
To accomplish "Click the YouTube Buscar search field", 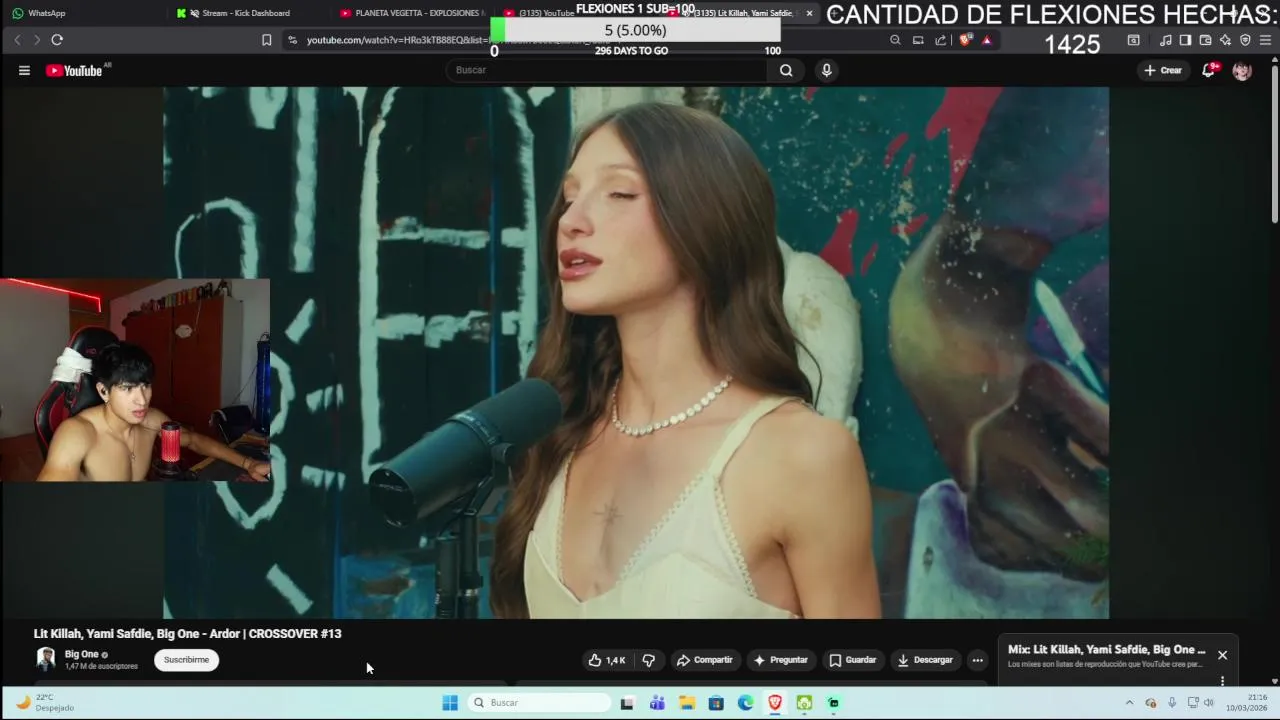I will point(607,70).
